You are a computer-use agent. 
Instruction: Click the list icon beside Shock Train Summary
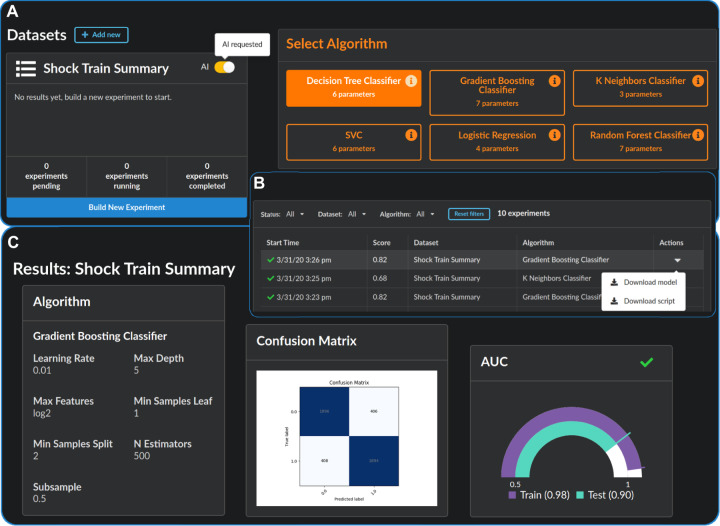[x=26, y=68]
